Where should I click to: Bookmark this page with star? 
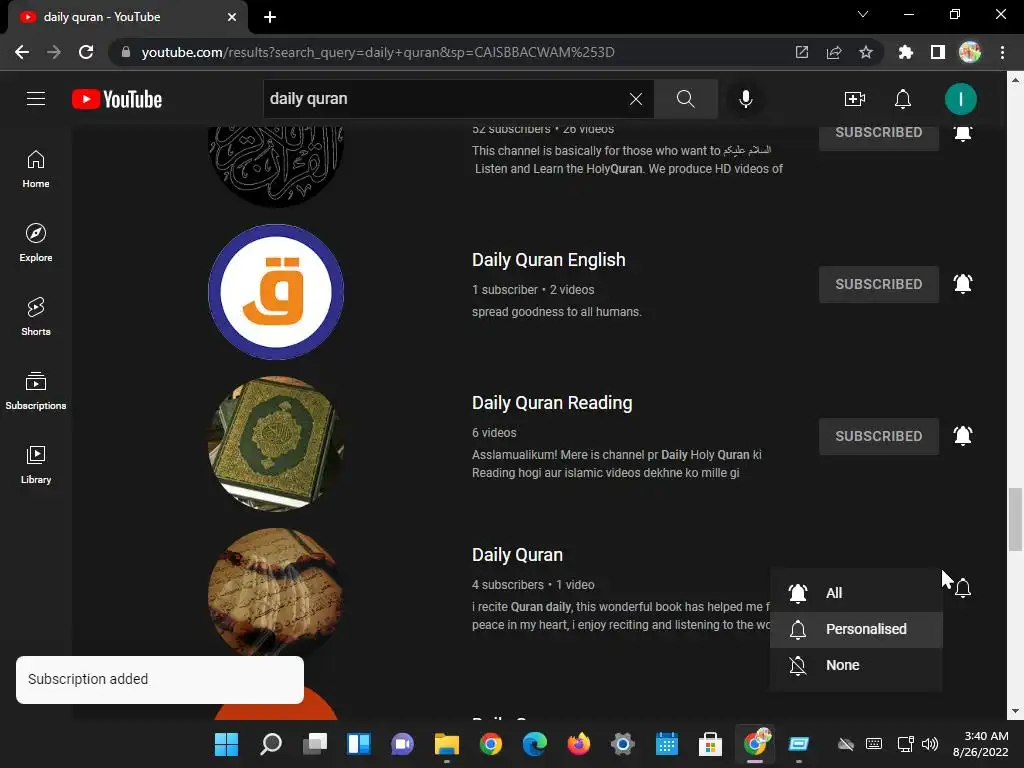pyautogui.click(x=865, y=52)
